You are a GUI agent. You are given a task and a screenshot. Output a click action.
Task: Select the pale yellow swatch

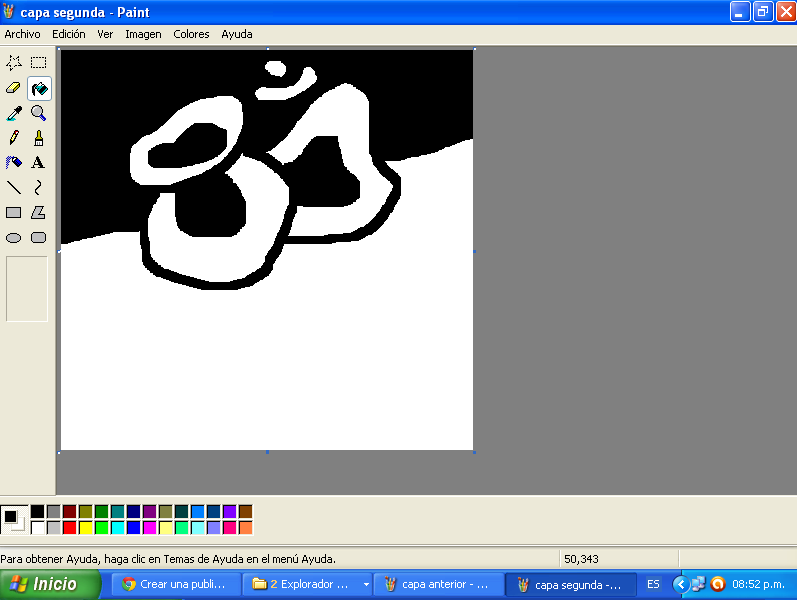pyautogui.click(x=166, y=528)
